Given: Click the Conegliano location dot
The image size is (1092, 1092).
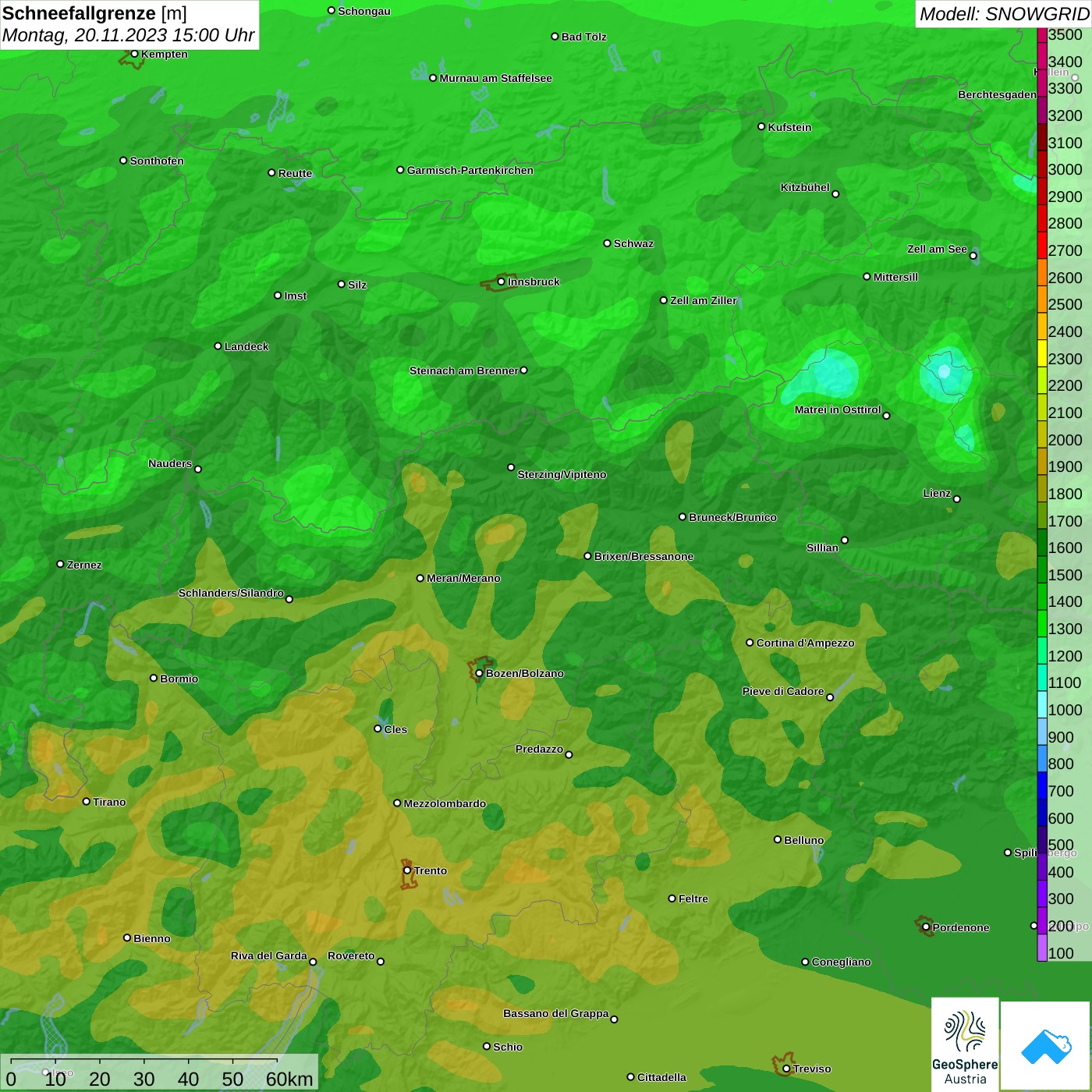Looking at the screenshot, I should (806, 962).
